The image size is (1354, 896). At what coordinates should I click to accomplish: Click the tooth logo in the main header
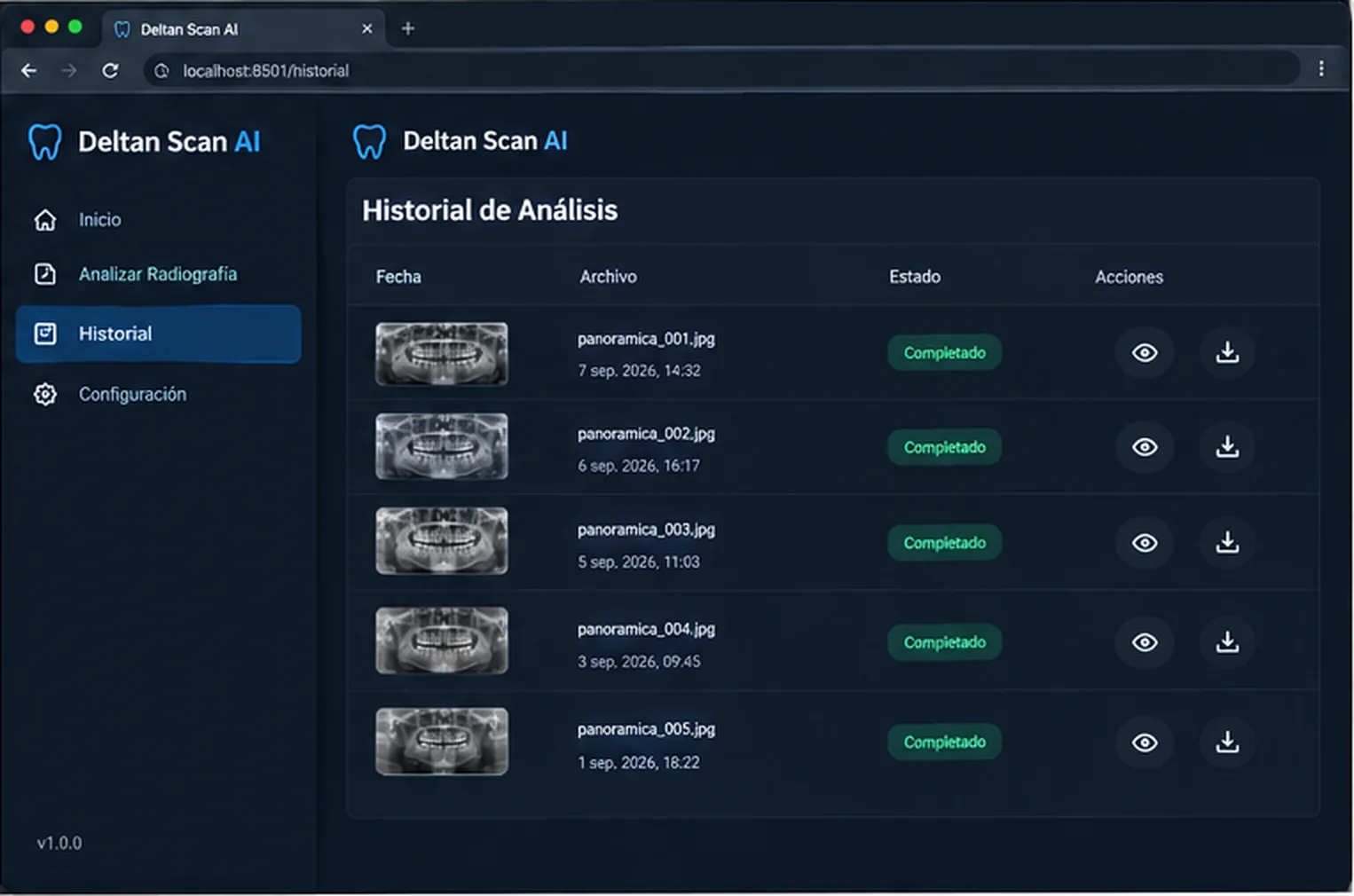tap(369, 142)
